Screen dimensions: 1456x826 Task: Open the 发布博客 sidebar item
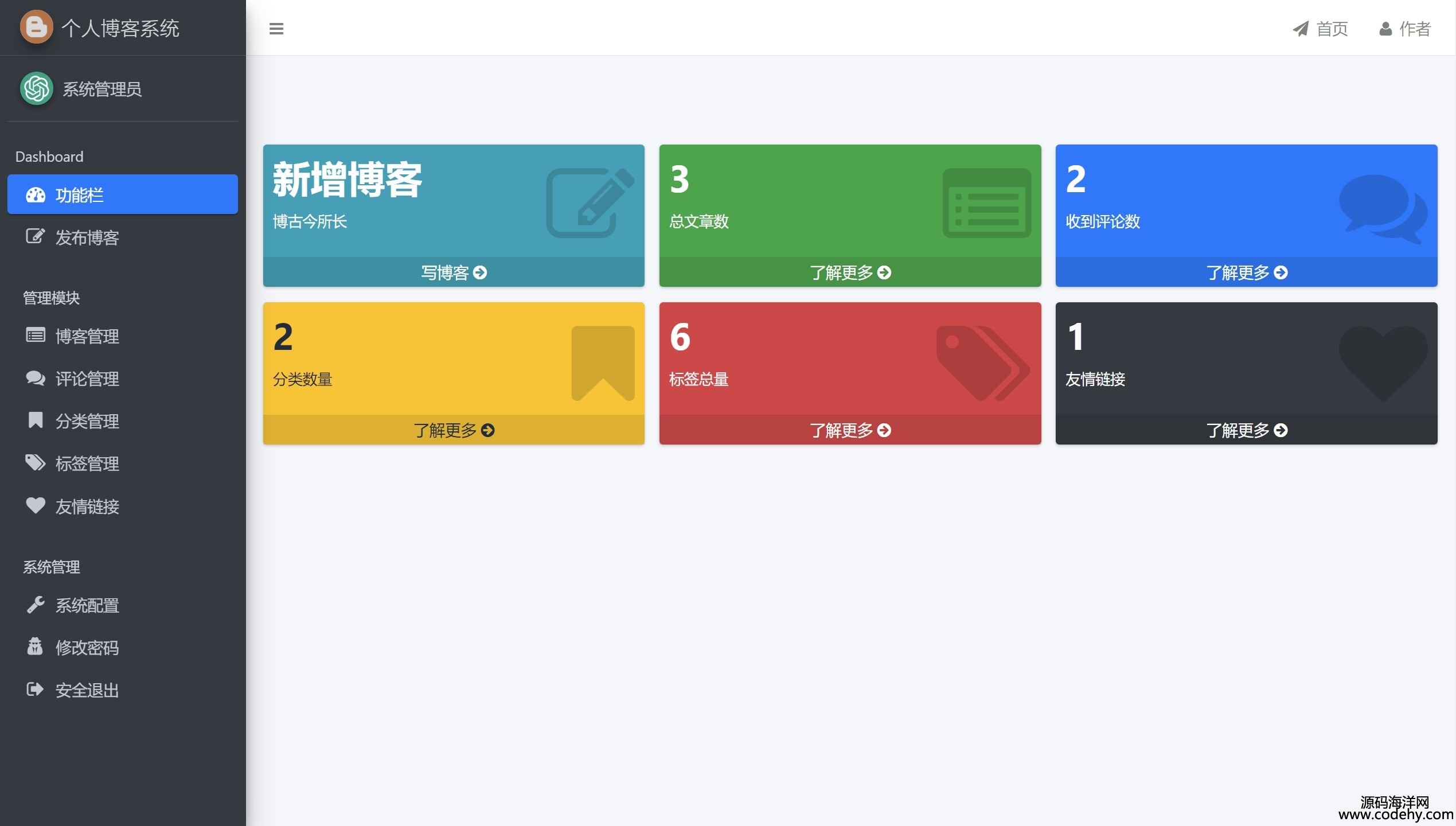point(87,237)
